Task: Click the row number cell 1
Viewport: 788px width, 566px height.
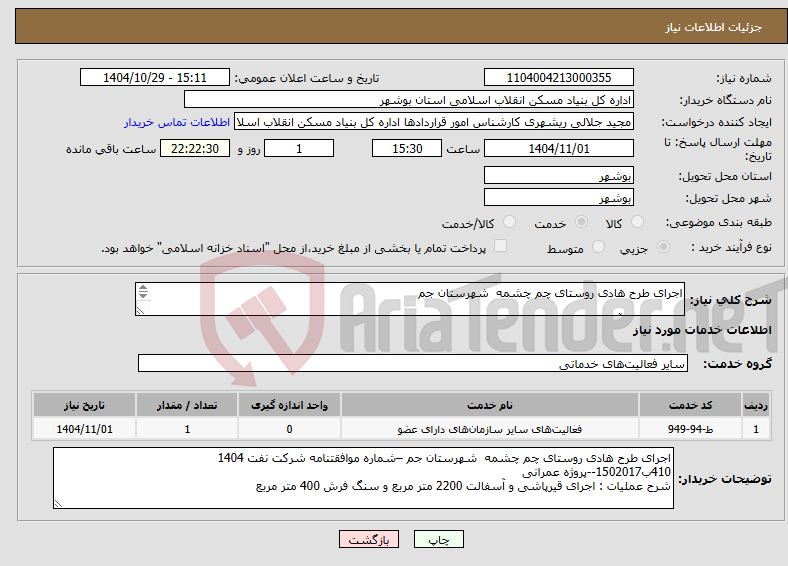Action: (756, 429)
